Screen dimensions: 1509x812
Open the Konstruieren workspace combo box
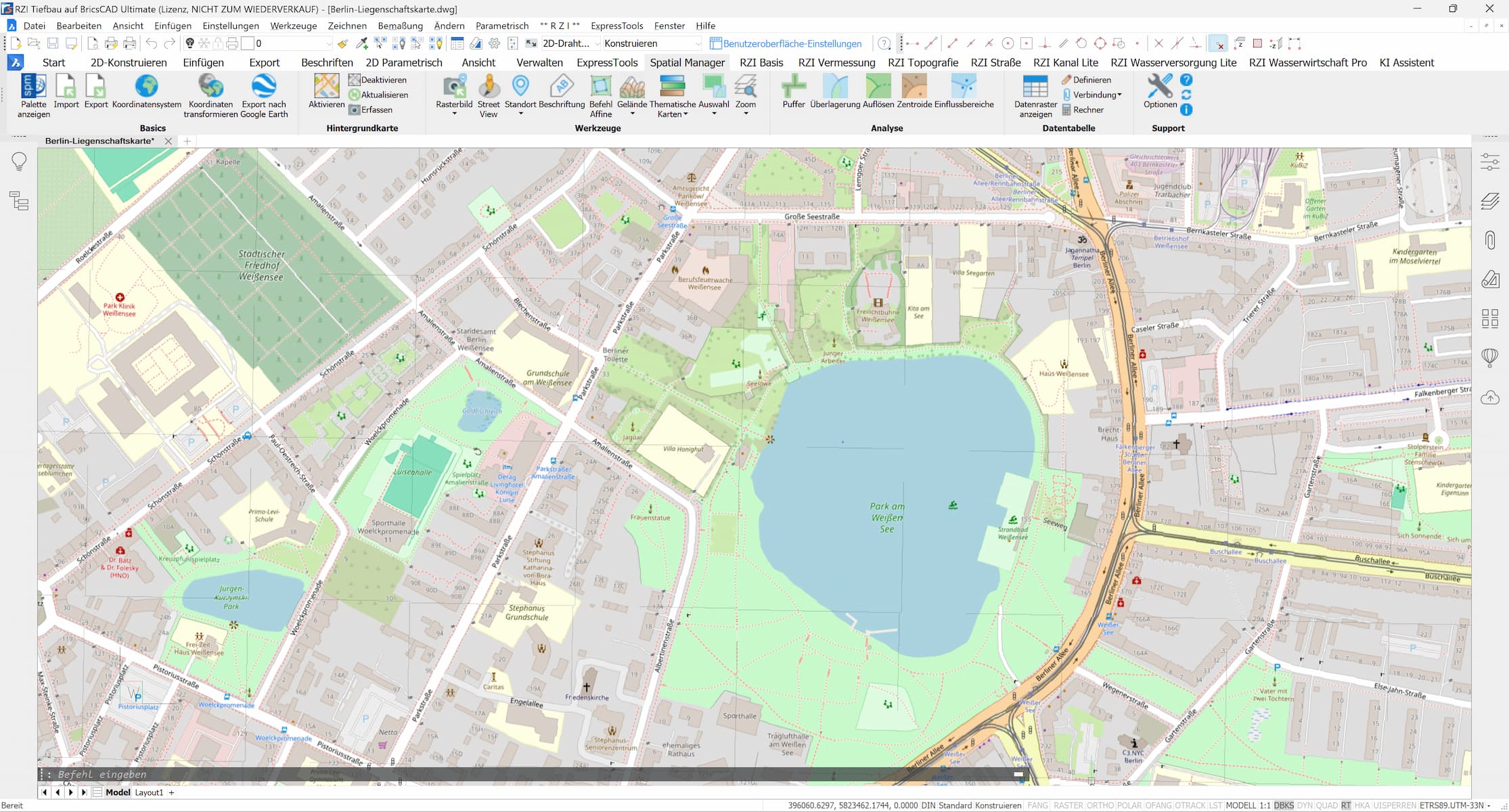pos(652,43)
